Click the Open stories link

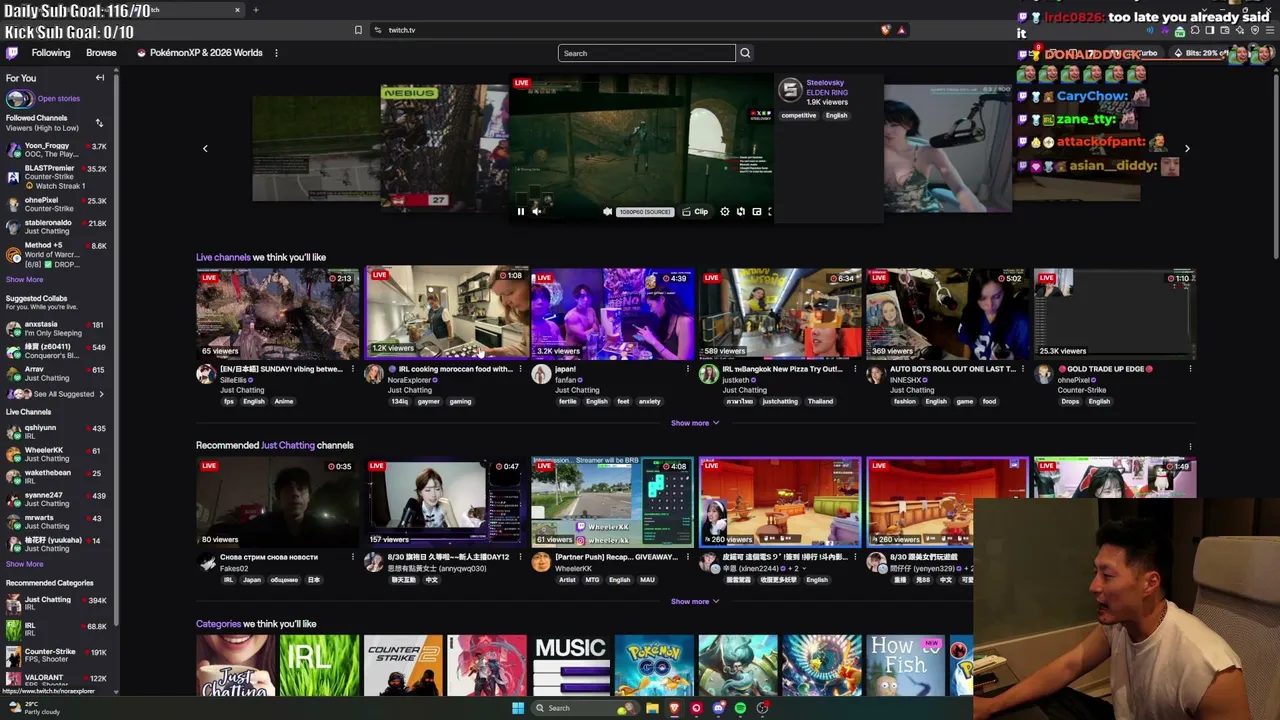click(59, 98)
